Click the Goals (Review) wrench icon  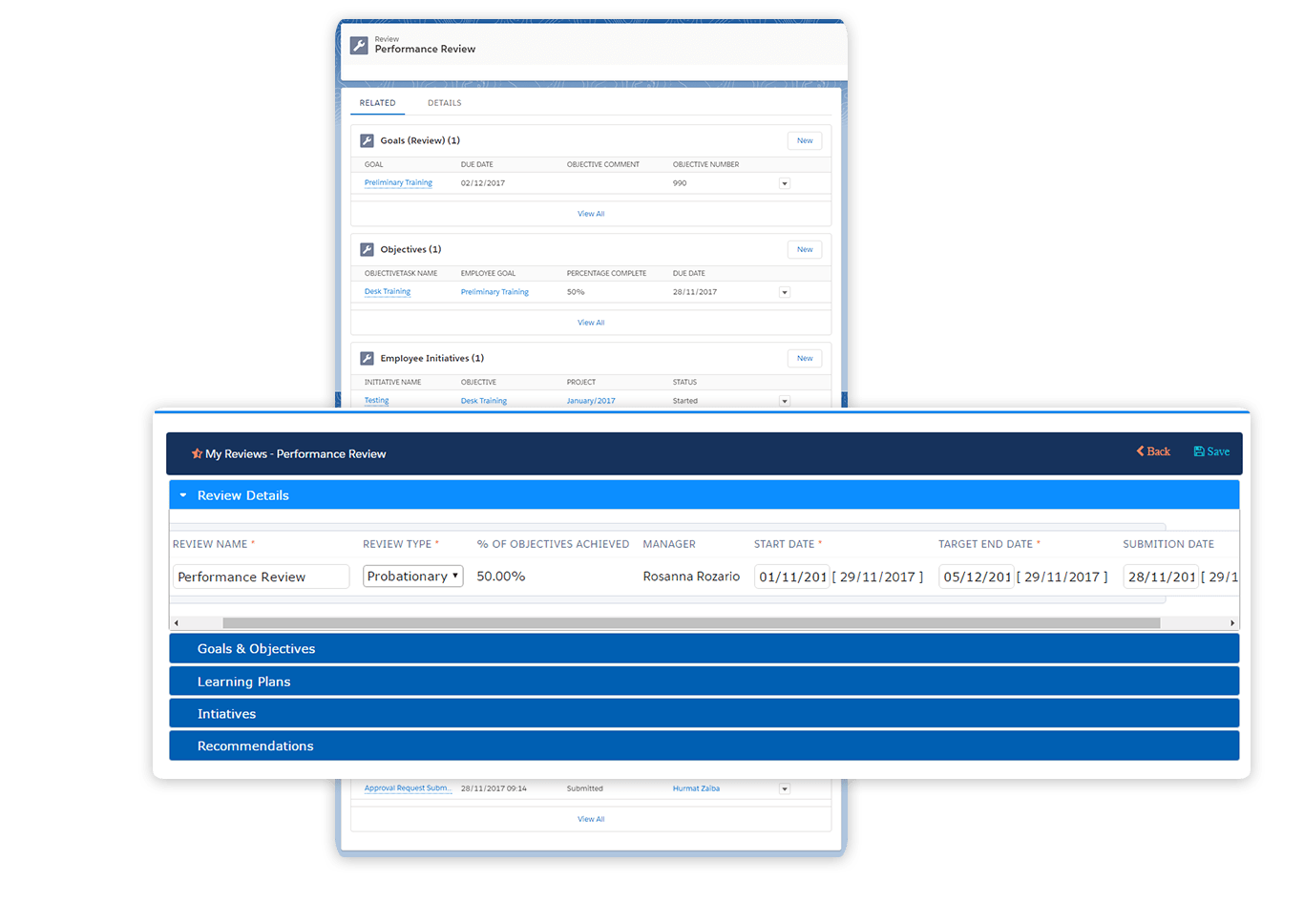(x=367, y=140)
